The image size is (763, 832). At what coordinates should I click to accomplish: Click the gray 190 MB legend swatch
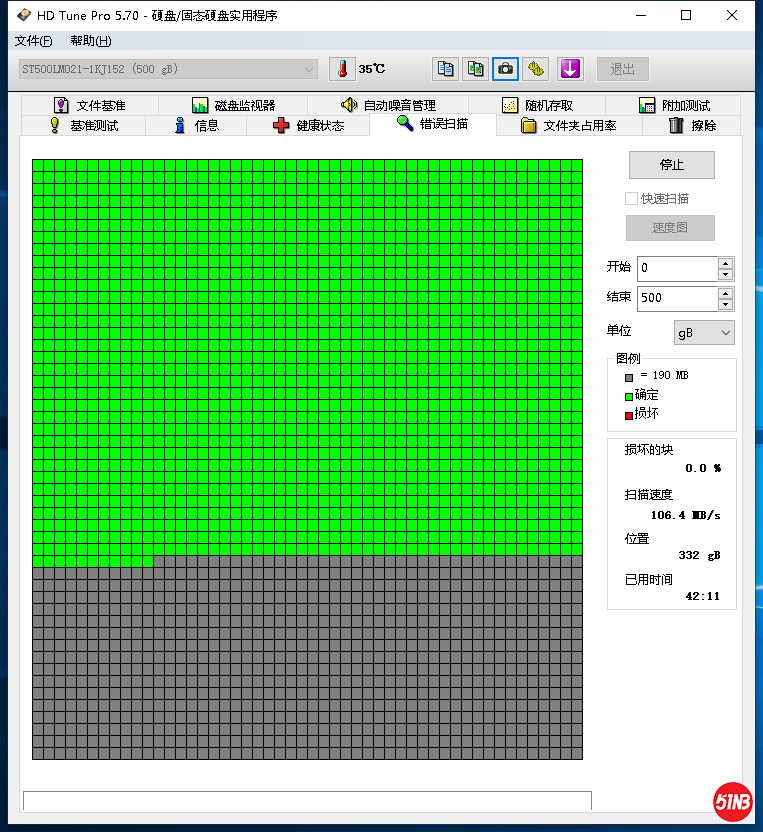629,378
